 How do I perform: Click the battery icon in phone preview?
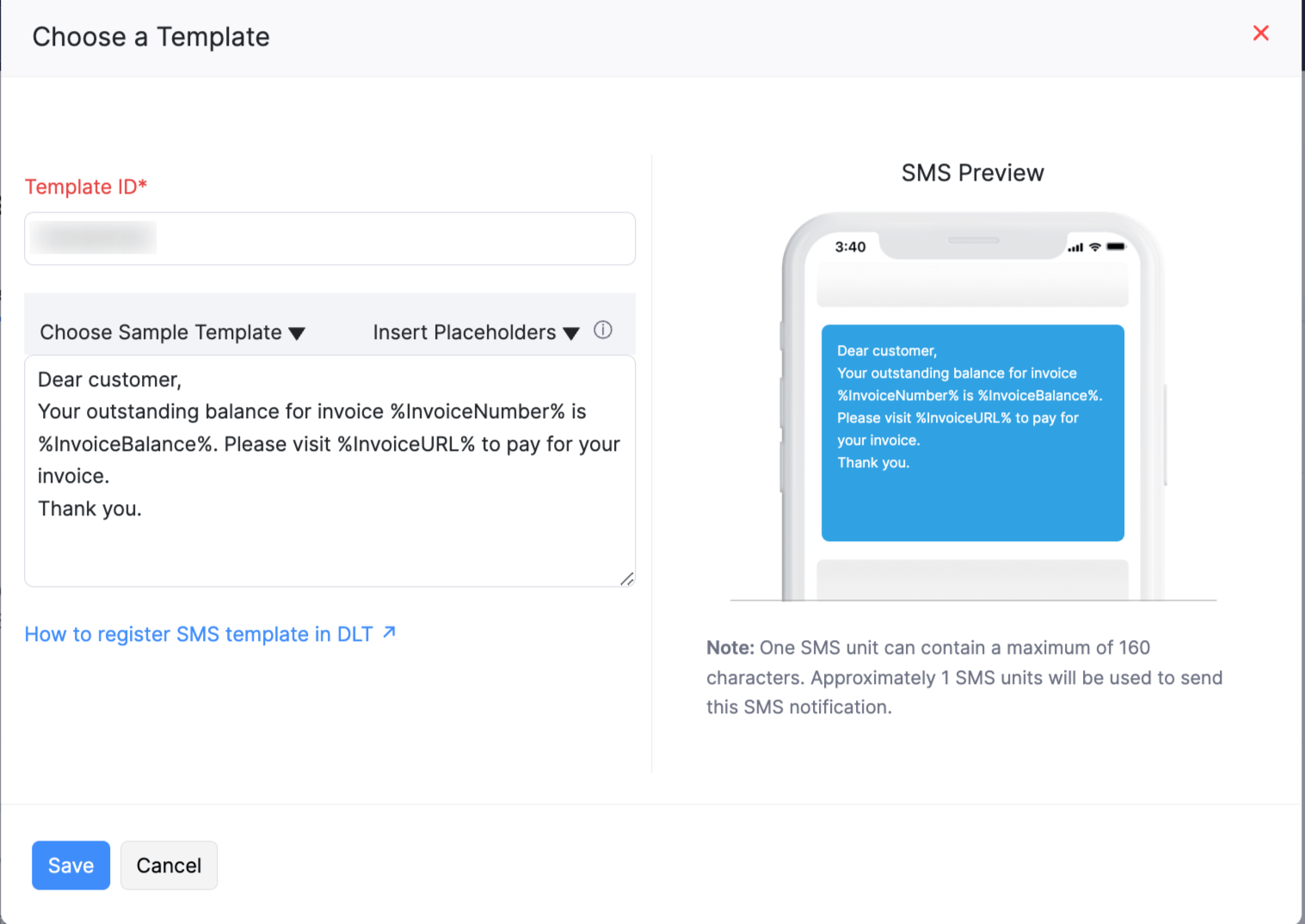pos(1116,247)
